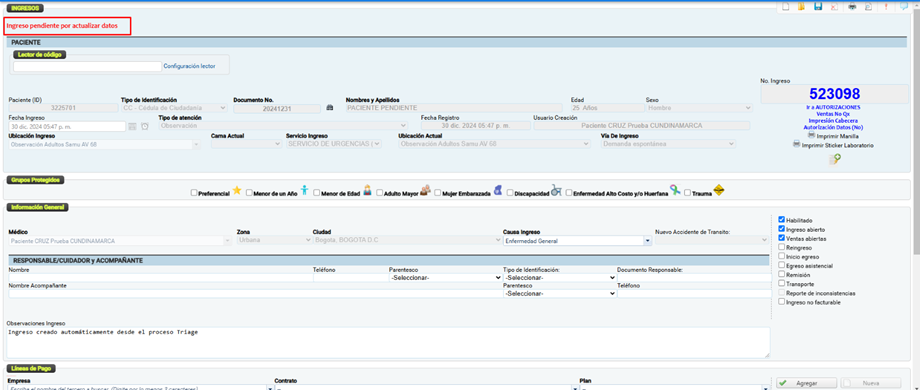Click the pregnant woman icon
Viewport: 920px width, 390px height.
pos(498,190)
